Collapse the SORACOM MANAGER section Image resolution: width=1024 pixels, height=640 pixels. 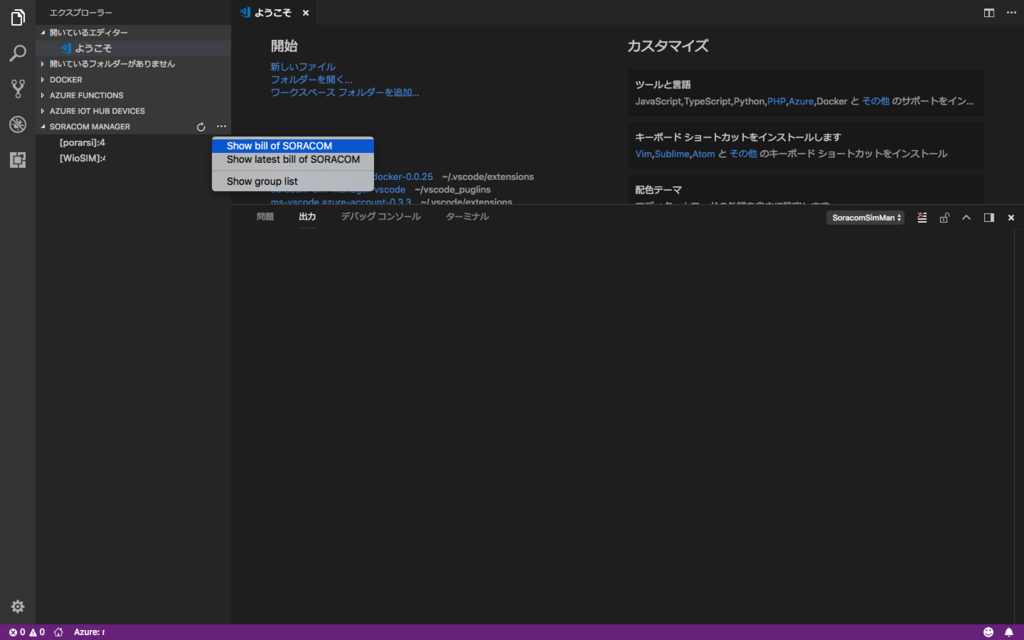tap(90, 126)
